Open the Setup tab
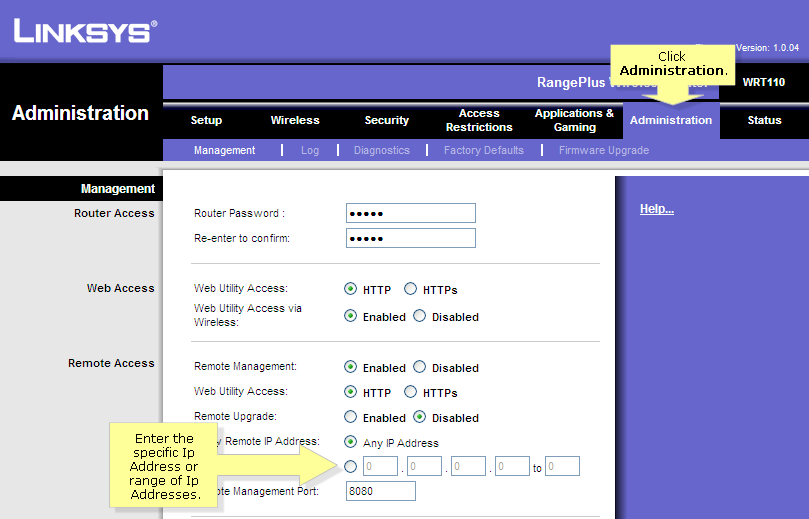The width and height of the screenshot is (809, 519). (206, 121)
